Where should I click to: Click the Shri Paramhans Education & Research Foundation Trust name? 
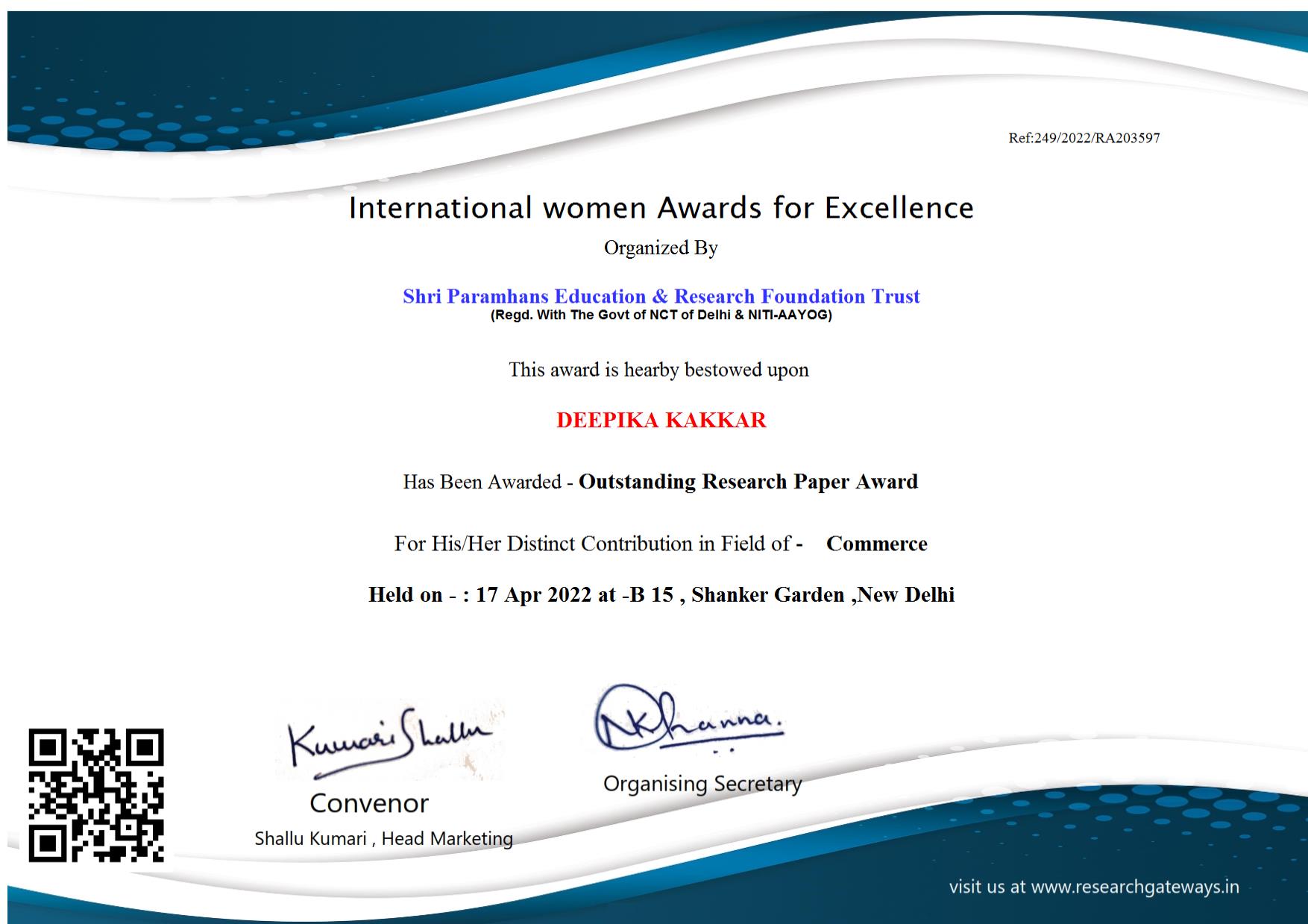pos(661,296)
